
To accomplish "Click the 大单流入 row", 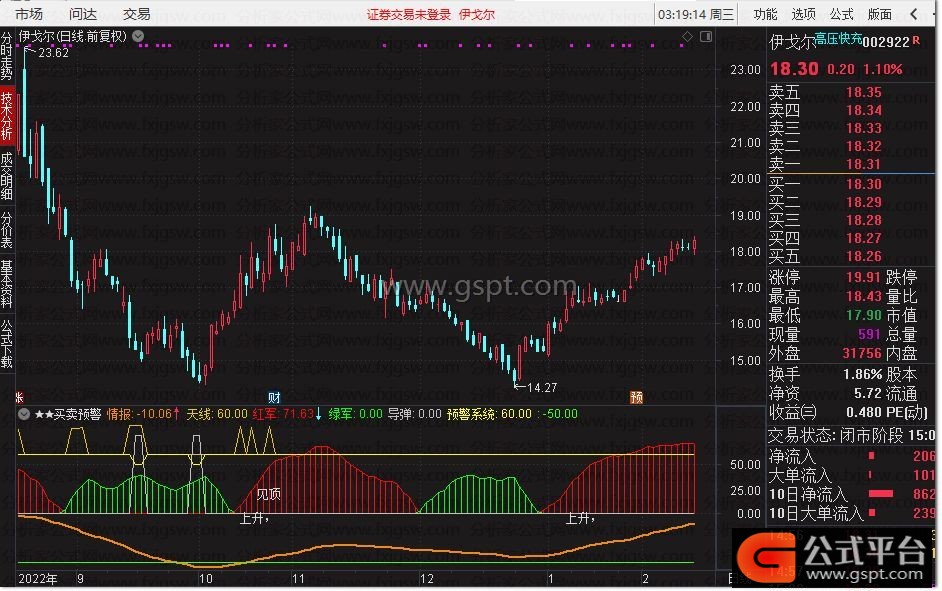I will pyautogui.click(x=852, y=476).
